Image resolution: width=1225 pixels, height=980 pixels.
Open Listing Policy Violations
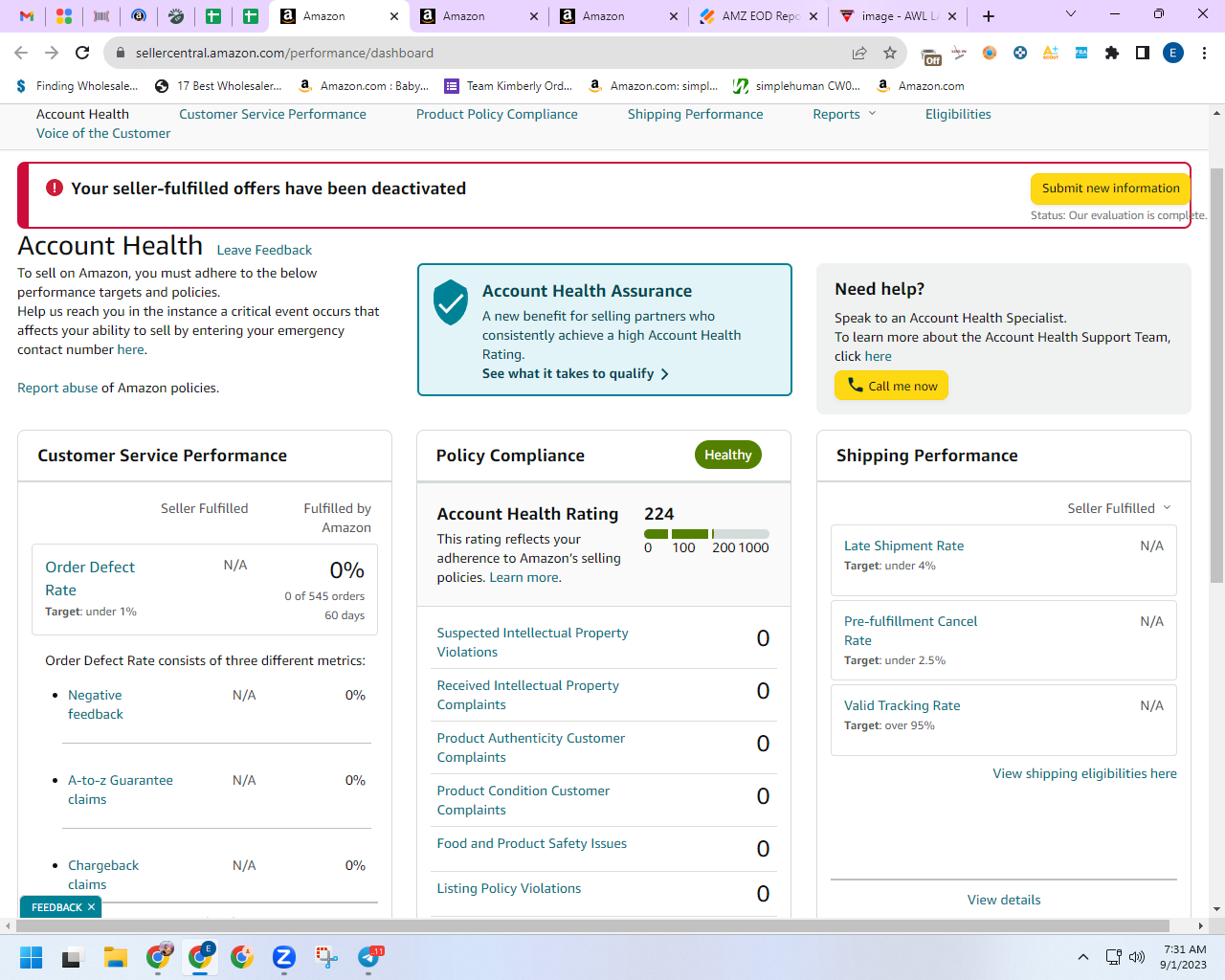click(509, 888)
